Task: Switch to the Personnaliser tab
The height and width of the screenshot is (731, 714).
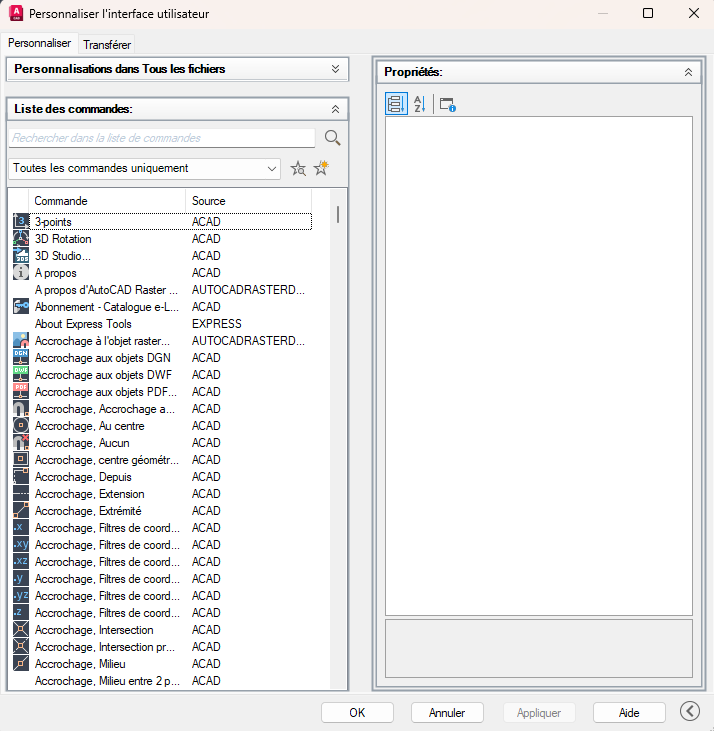Action: (x=40, y=43)
